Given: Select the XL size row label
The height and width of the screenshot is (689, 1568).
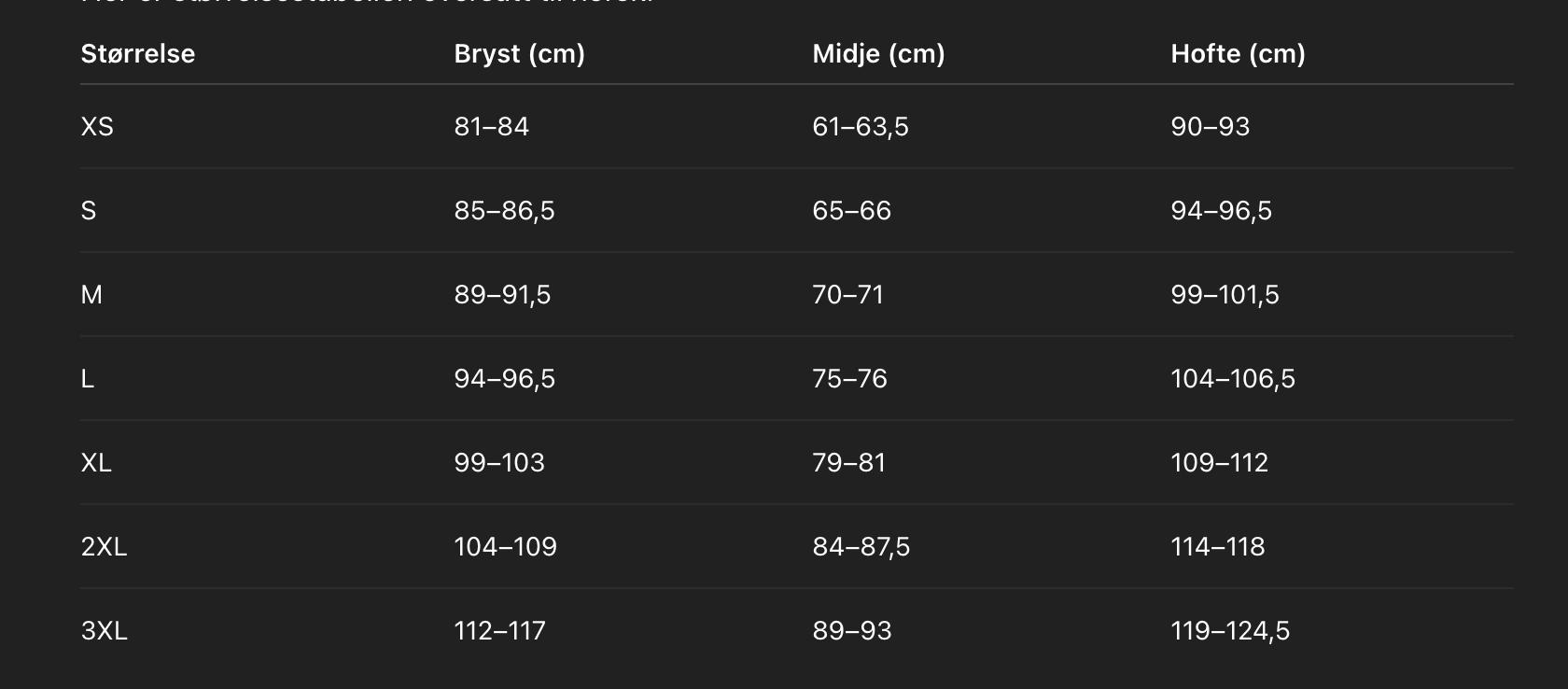Looking at the screenshot, I should [x=96, y=463].
